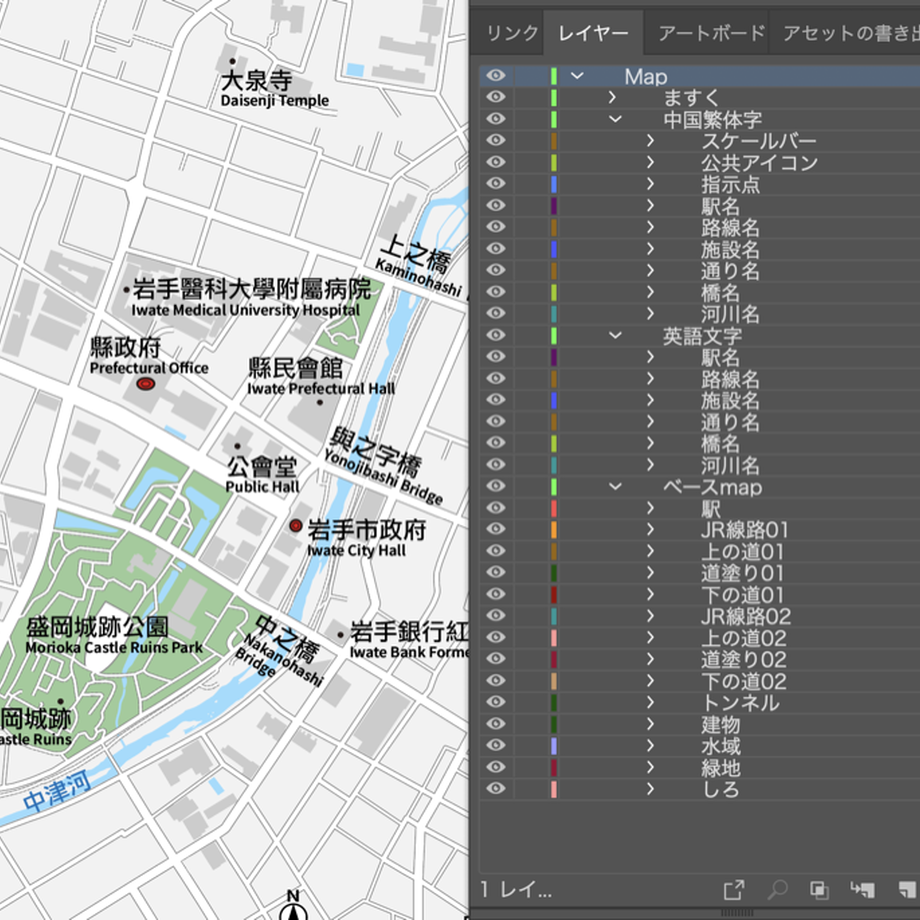Click the Map layer color swatch
The height and width of the screenshot is (920, 920).
pos(553,76)
